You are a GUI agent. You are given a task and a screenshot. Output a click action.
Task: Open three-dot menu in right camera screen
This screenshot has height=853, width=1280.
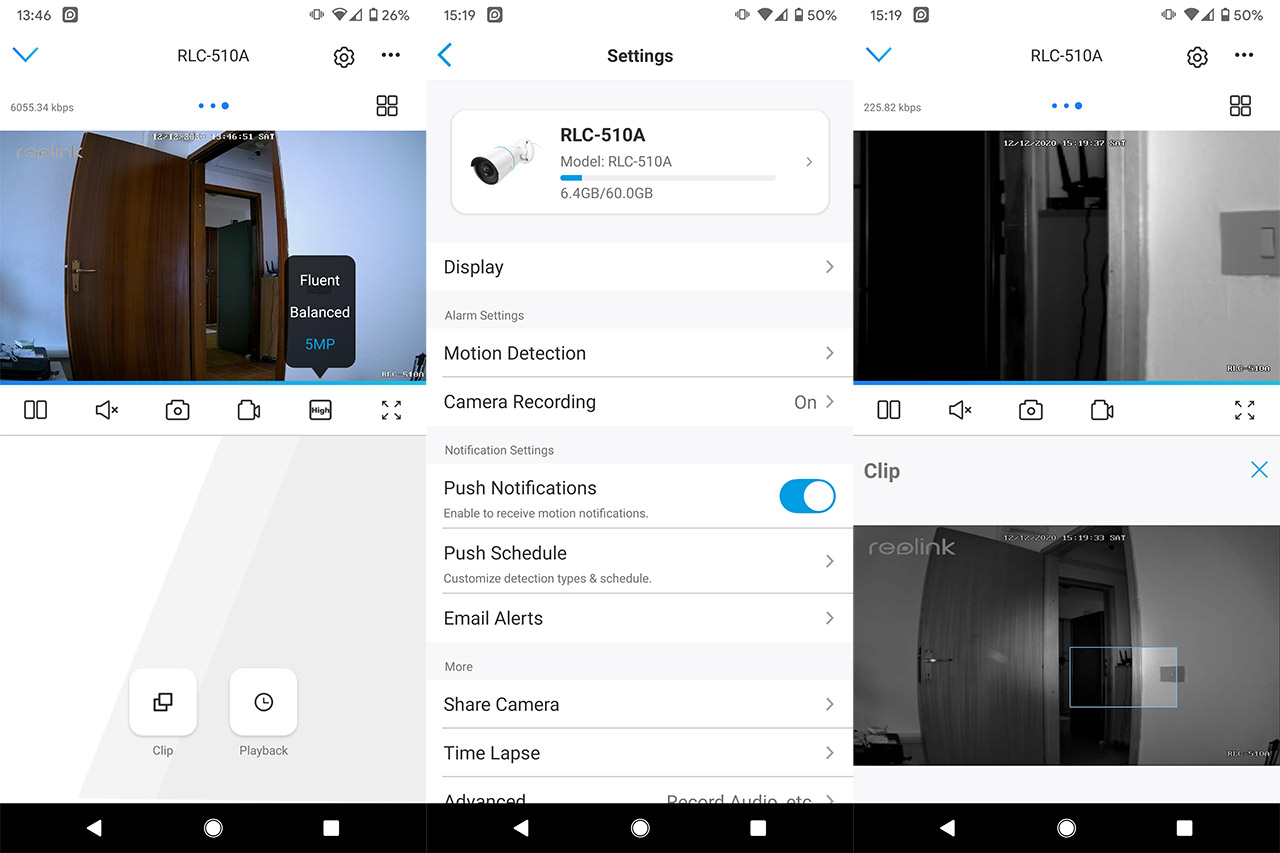[x=1244, y=56]
